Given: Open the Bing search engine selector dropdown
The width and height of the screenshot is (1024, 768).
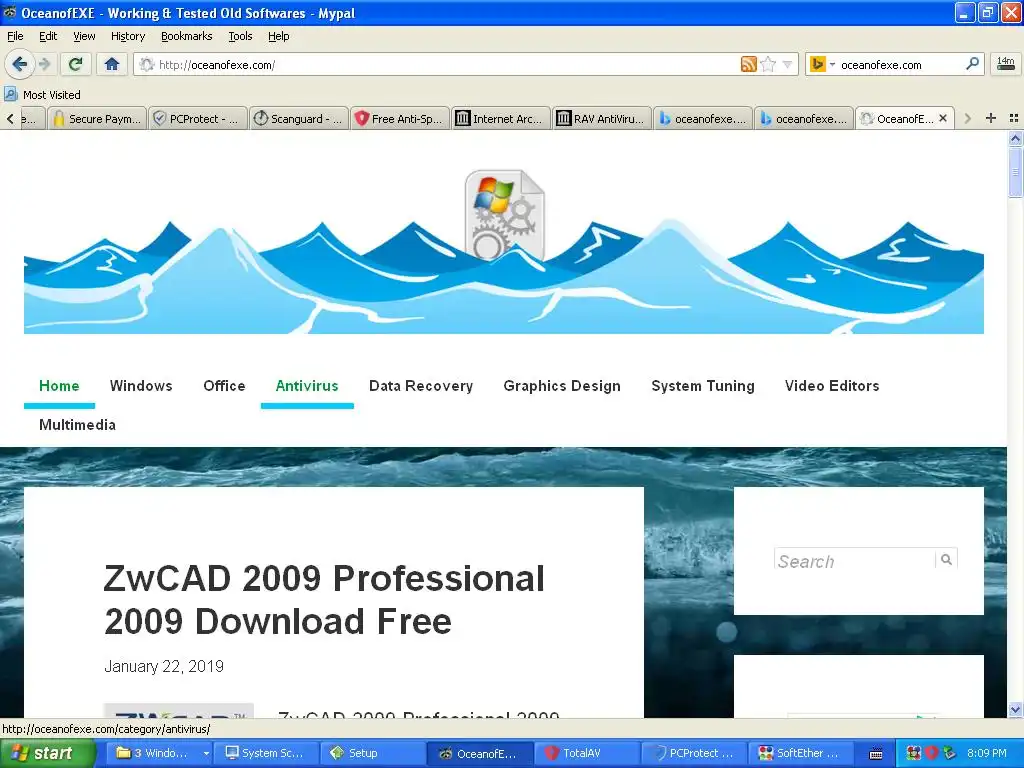Looking at the screenshot, I should tap(823, 64).
